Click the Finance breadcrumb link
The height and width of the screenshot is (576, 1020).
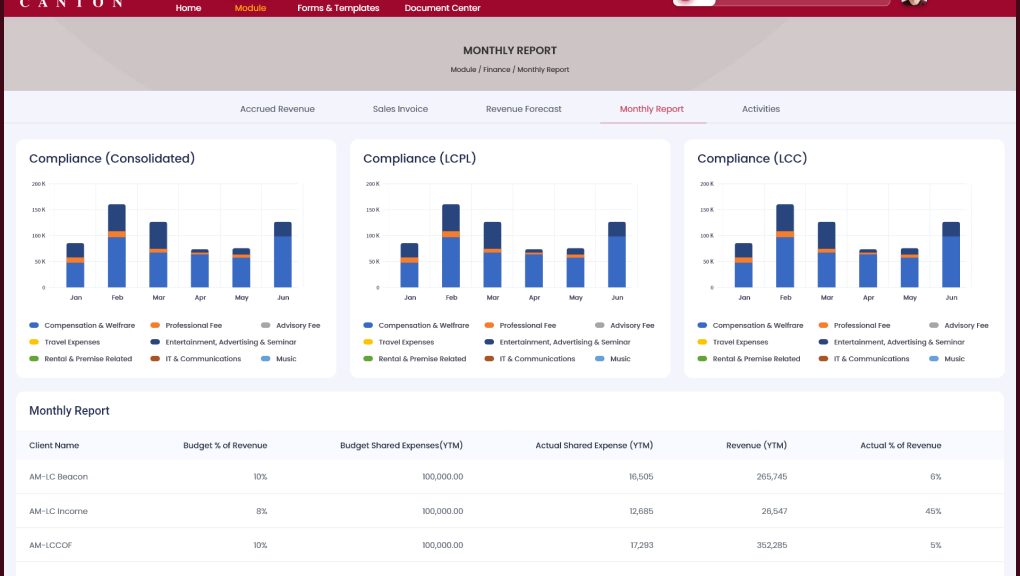pos(496,70)
